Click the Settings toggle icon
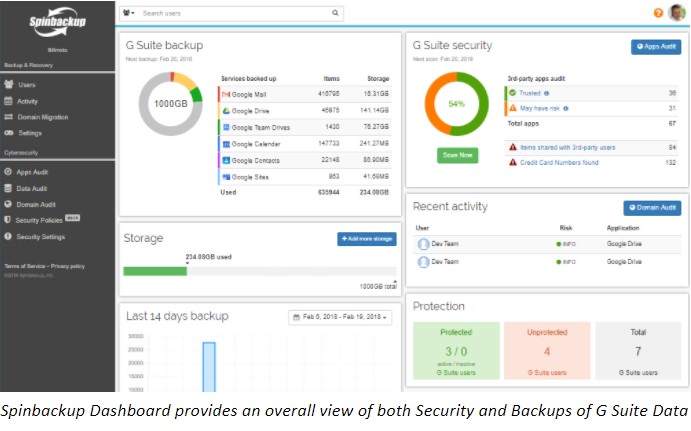This screenshot has height=431, width=691. coord(9,133)
